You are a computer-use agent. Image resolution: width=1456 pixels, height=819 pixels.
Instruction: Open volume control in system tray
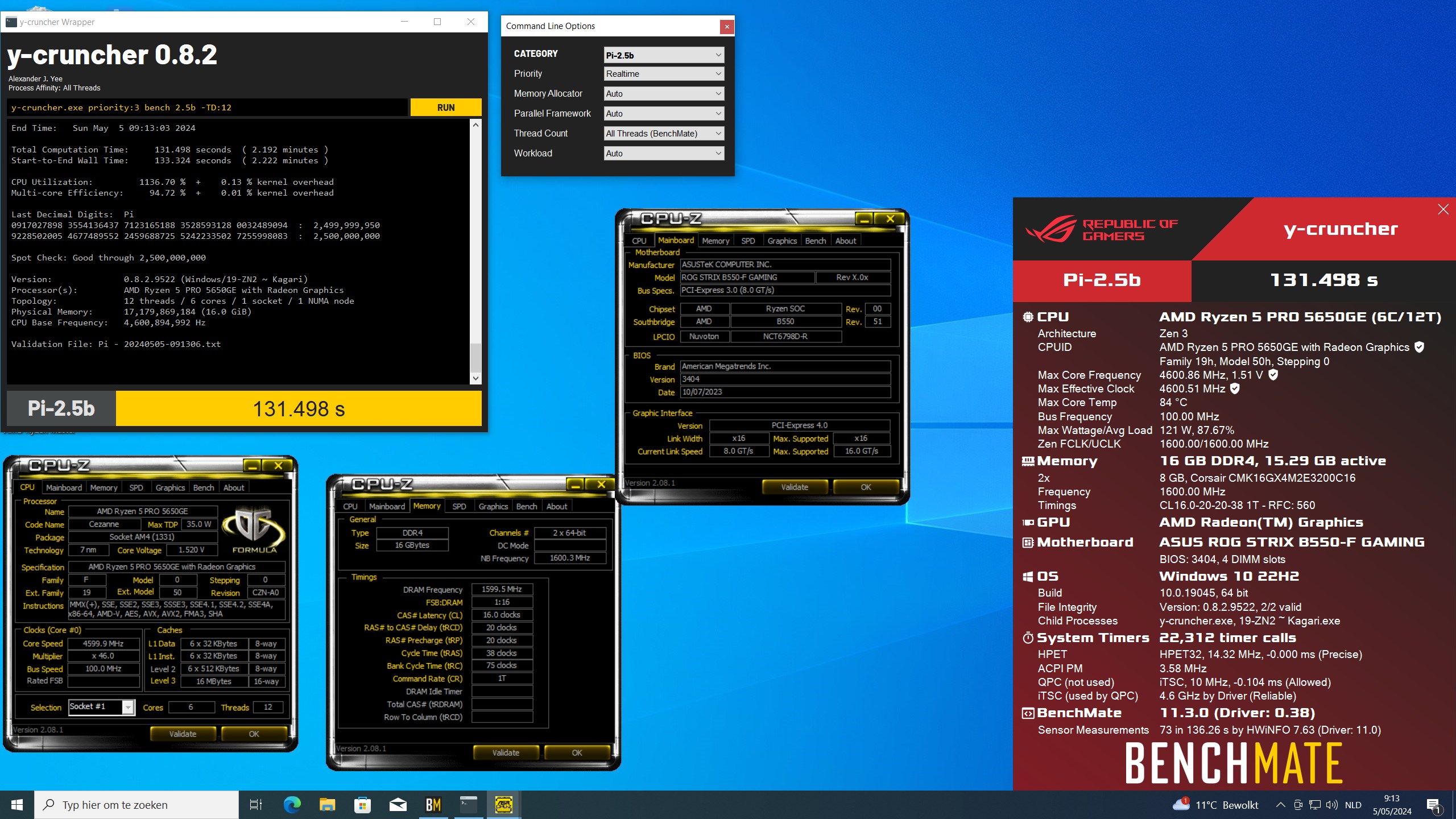(x=1331, y=805)
